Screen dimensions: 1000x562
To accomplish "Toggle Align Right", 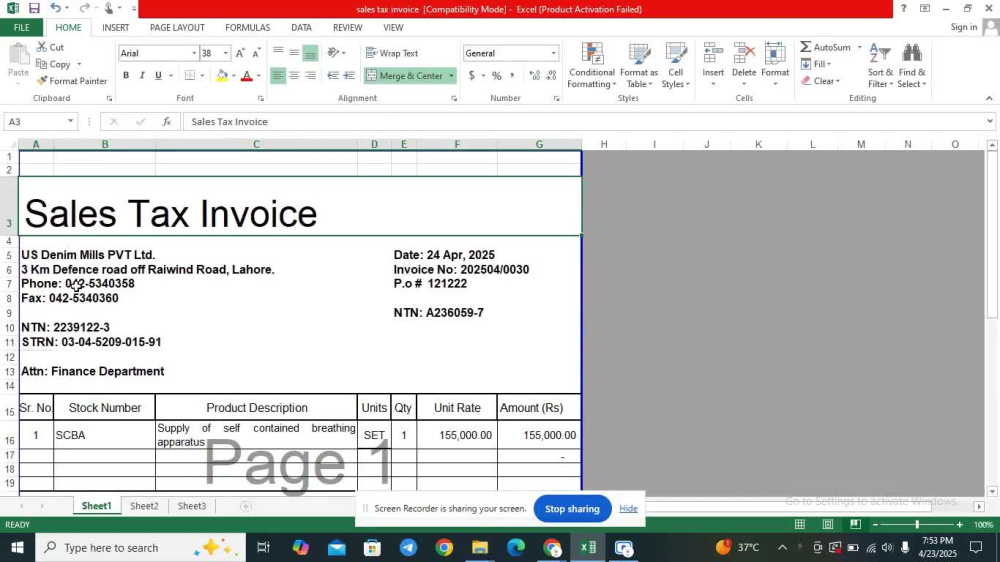I will click(310, 75).
